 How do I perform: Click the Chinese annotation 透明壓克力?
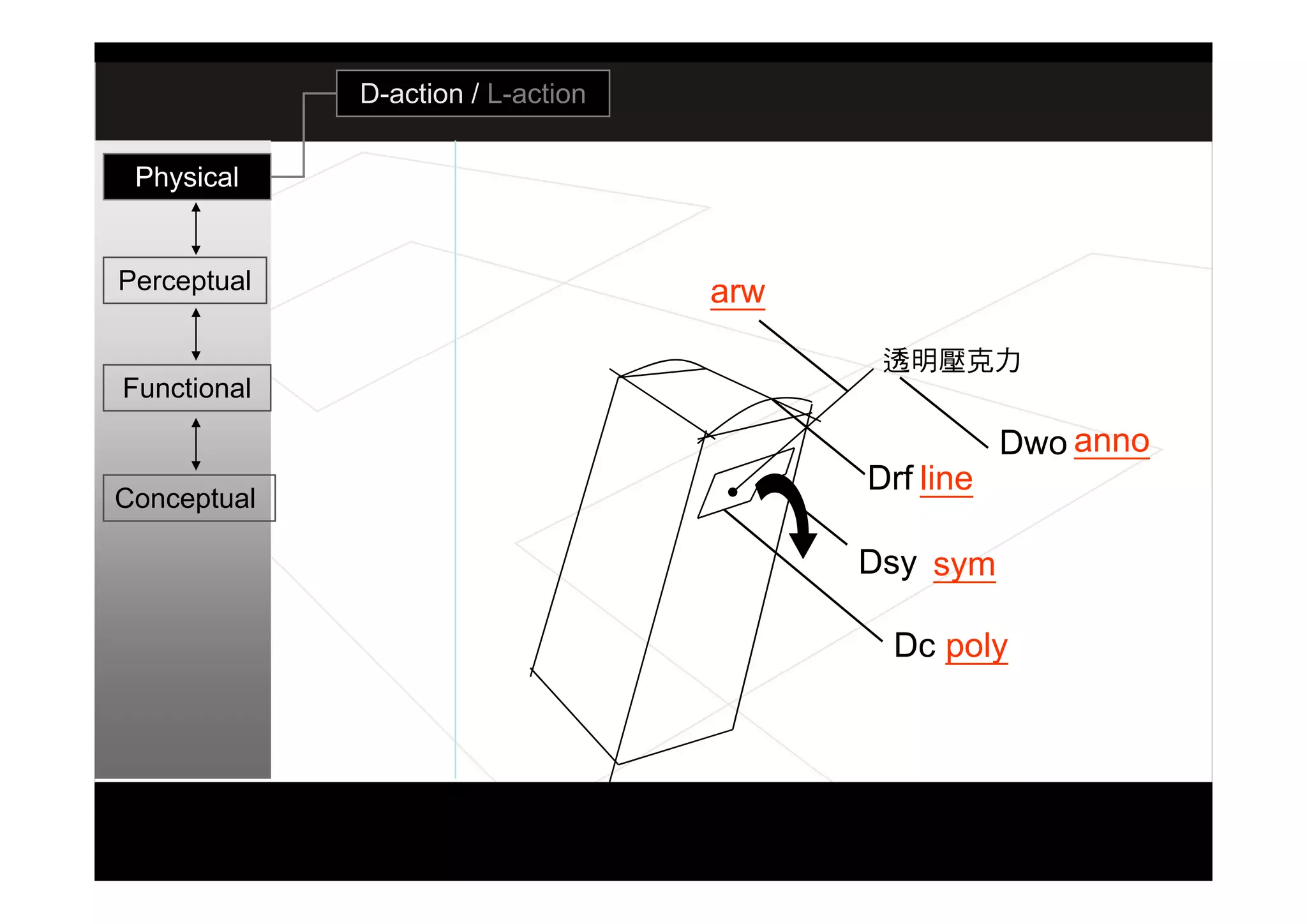pos(951,361)
